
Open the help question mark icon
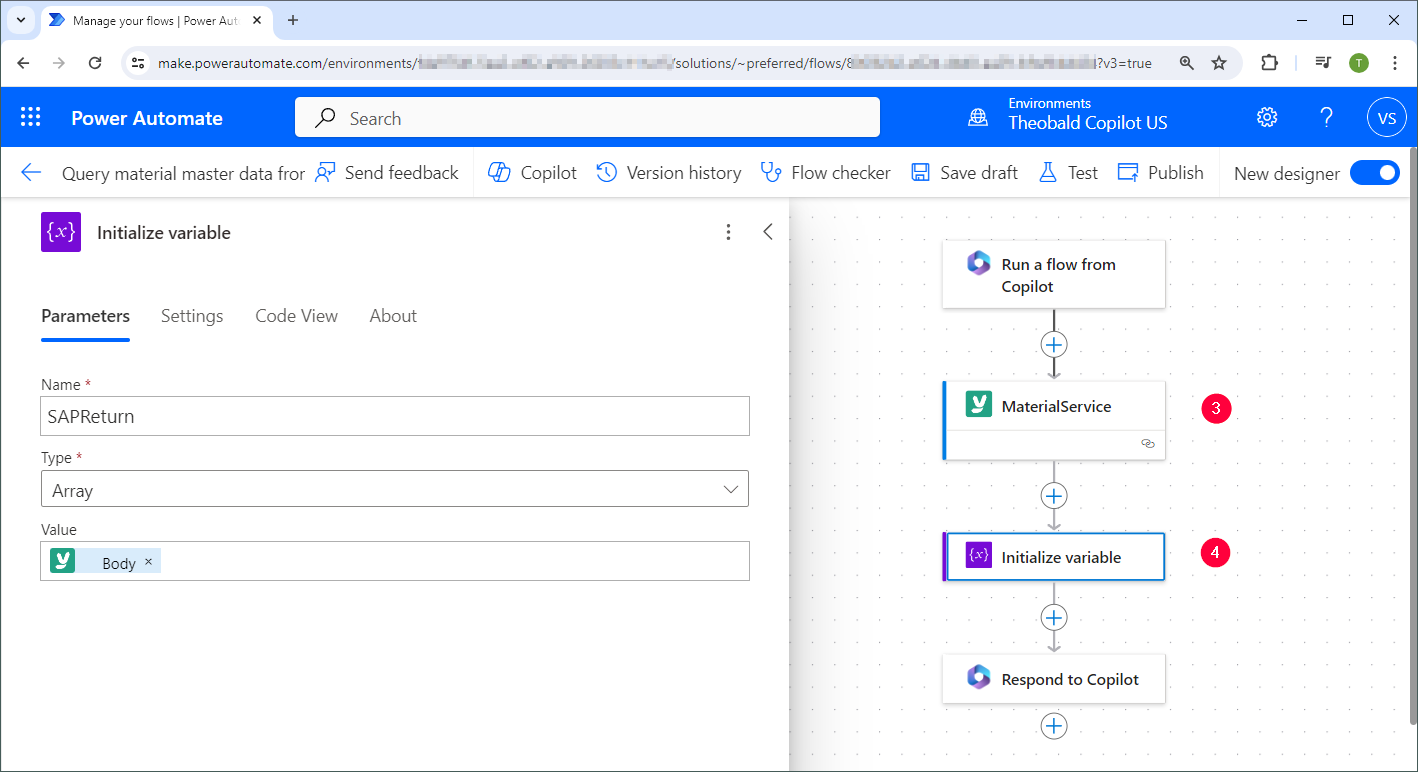[x=1327, y=118]
